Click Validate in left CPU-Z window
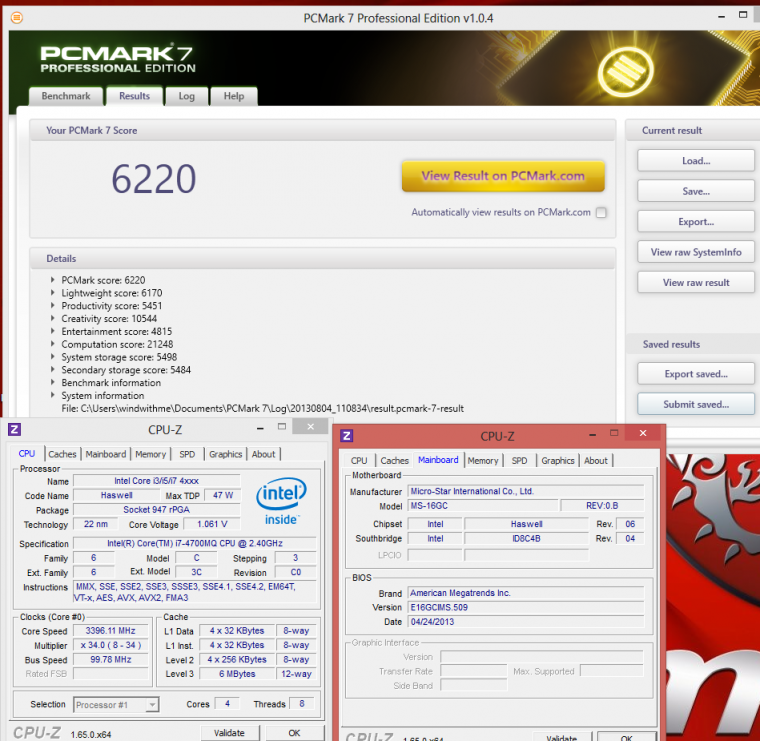Screen dimensions: 760x741 point(230,733)
